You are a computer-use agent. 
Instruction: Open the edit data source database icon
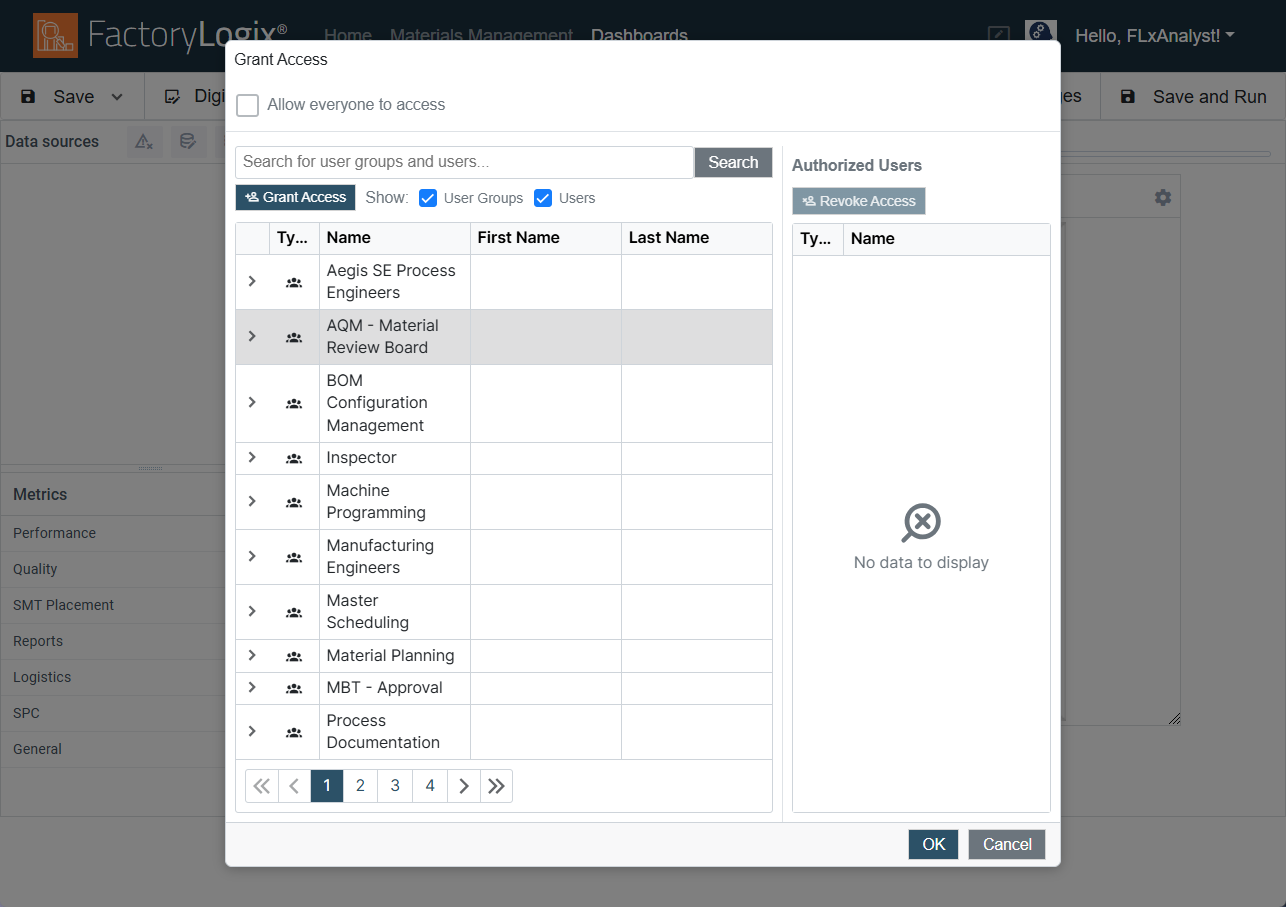[187, 141]
